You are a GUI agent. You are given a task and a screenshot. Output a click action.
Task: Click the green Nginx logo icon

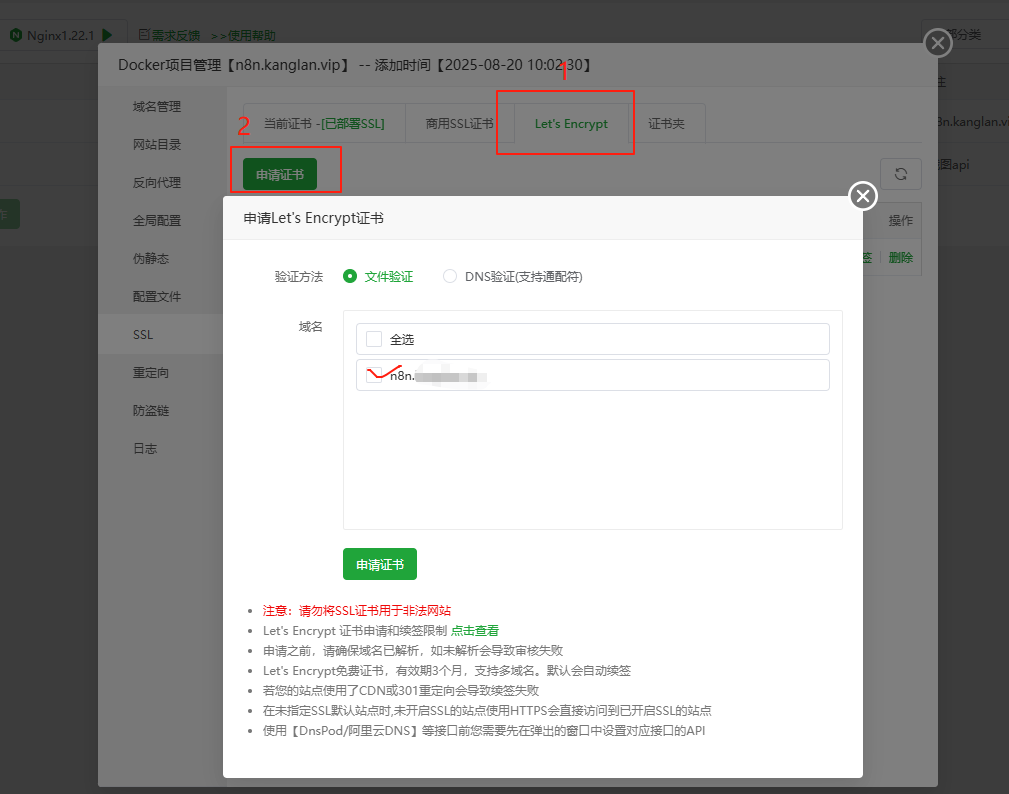click(16, 35)
